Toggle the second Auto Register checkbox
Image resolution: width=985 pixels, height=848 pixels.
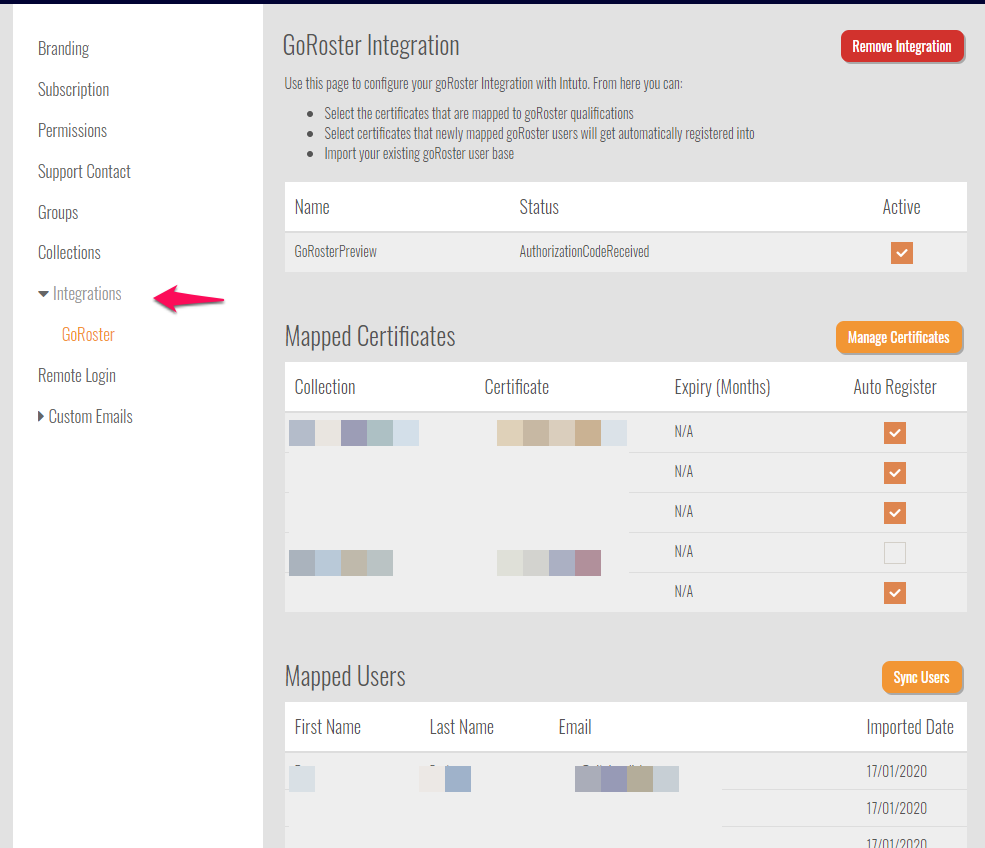coord(895,473)
